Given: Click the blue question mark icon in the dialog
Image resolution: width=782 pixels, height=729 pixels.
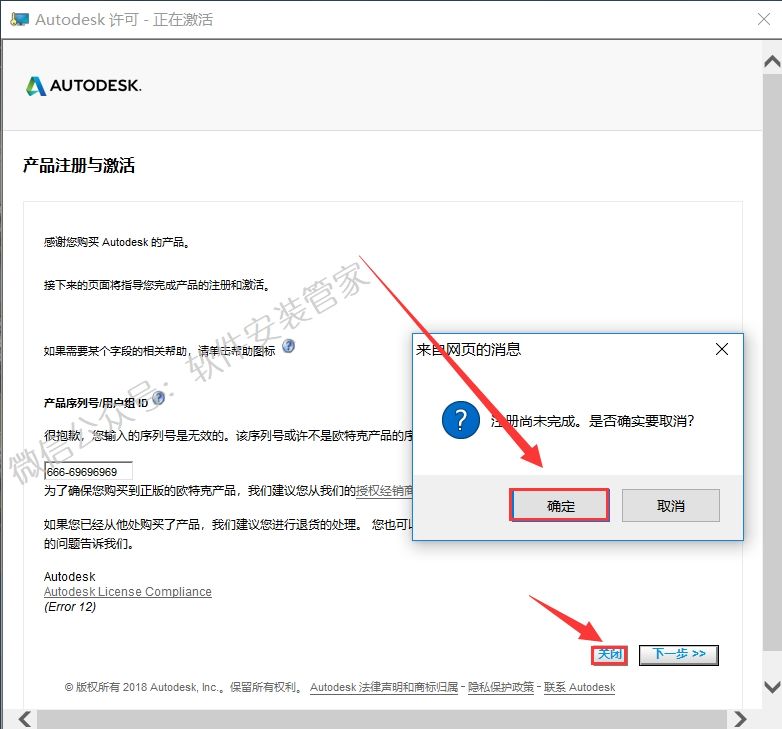Looking at the screenshot, I should 461,420.
